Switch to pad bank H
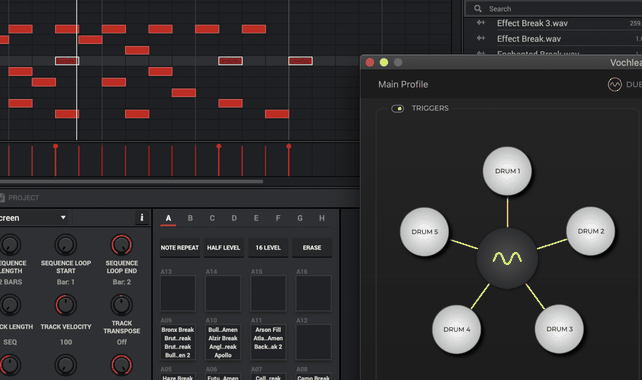Image resolution: width=642 pixels, height=380 pixels. [x=322, y=218]
